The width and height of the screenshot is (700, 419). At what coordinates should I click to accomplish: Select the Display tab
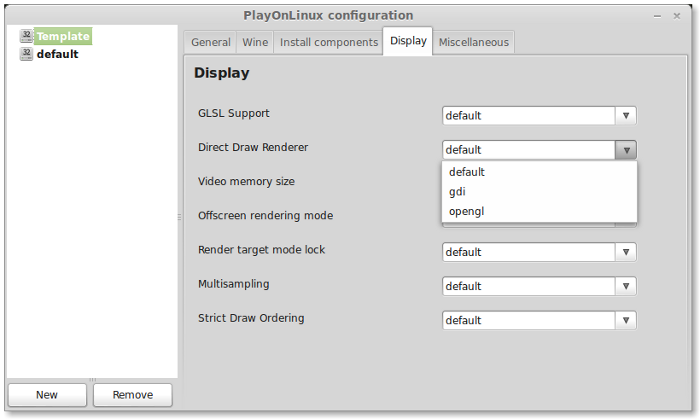(x=408, y=41)
